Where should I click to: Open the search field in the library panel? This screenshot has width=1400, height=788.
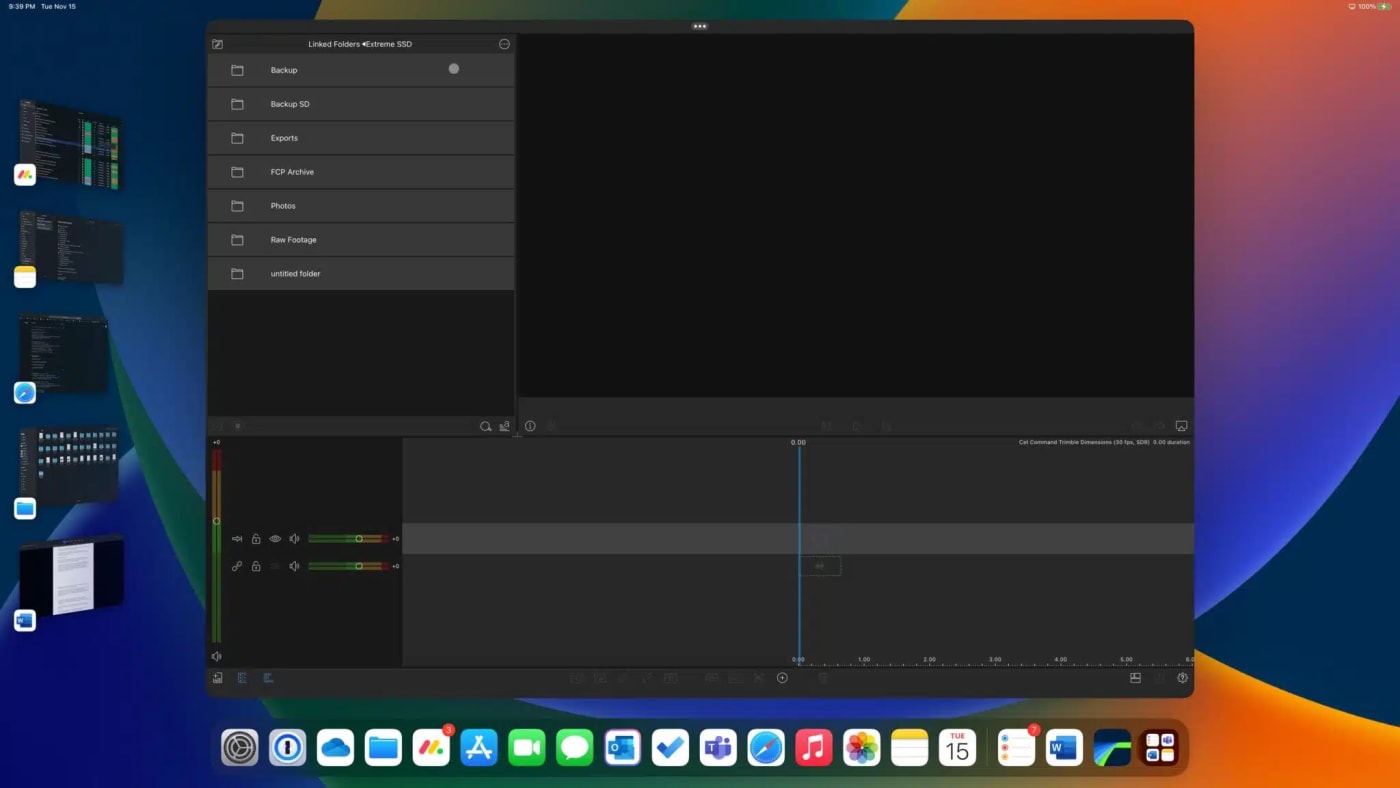[x=485, y=426]
